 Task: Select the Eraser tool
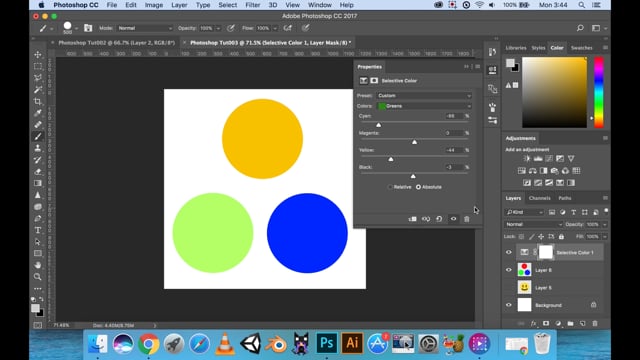click(38, 171)
